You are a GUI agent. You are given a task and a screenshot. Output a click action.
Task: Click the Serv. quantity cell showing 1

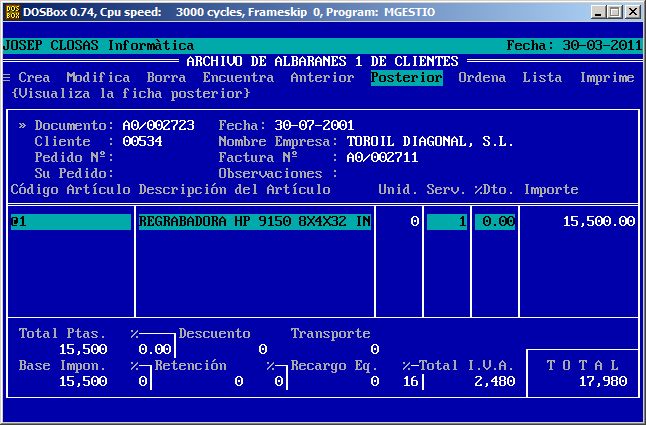(x=447, y=222)
